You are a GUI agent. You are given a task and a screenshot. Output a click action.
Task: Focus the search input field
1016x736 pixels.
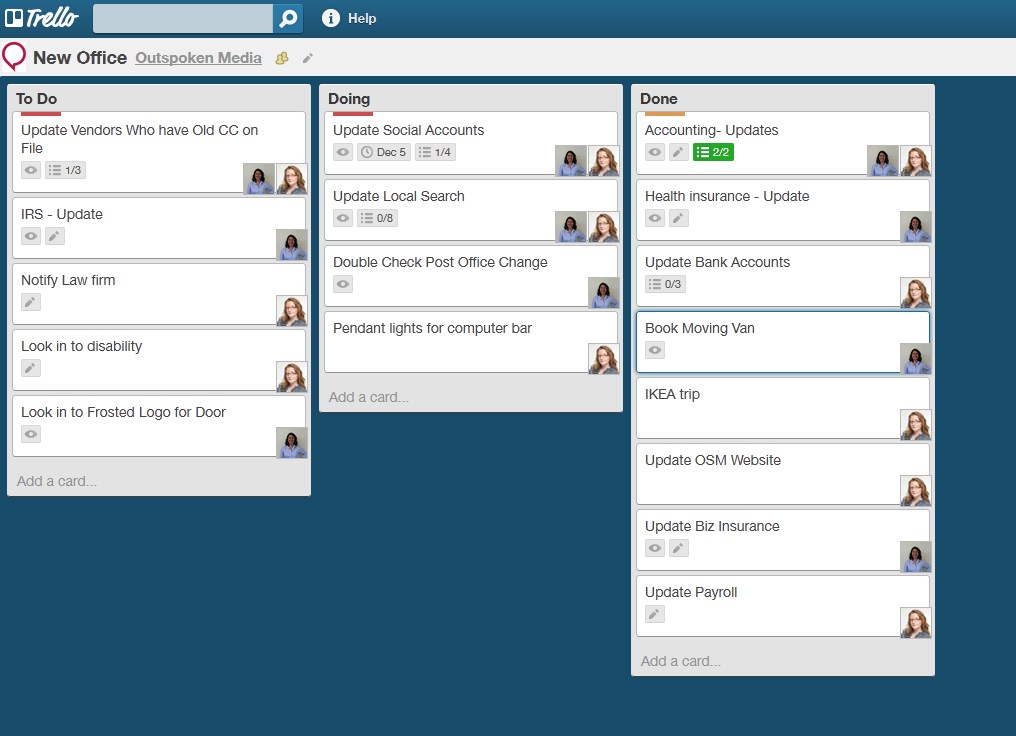click(x=183, y=18)
